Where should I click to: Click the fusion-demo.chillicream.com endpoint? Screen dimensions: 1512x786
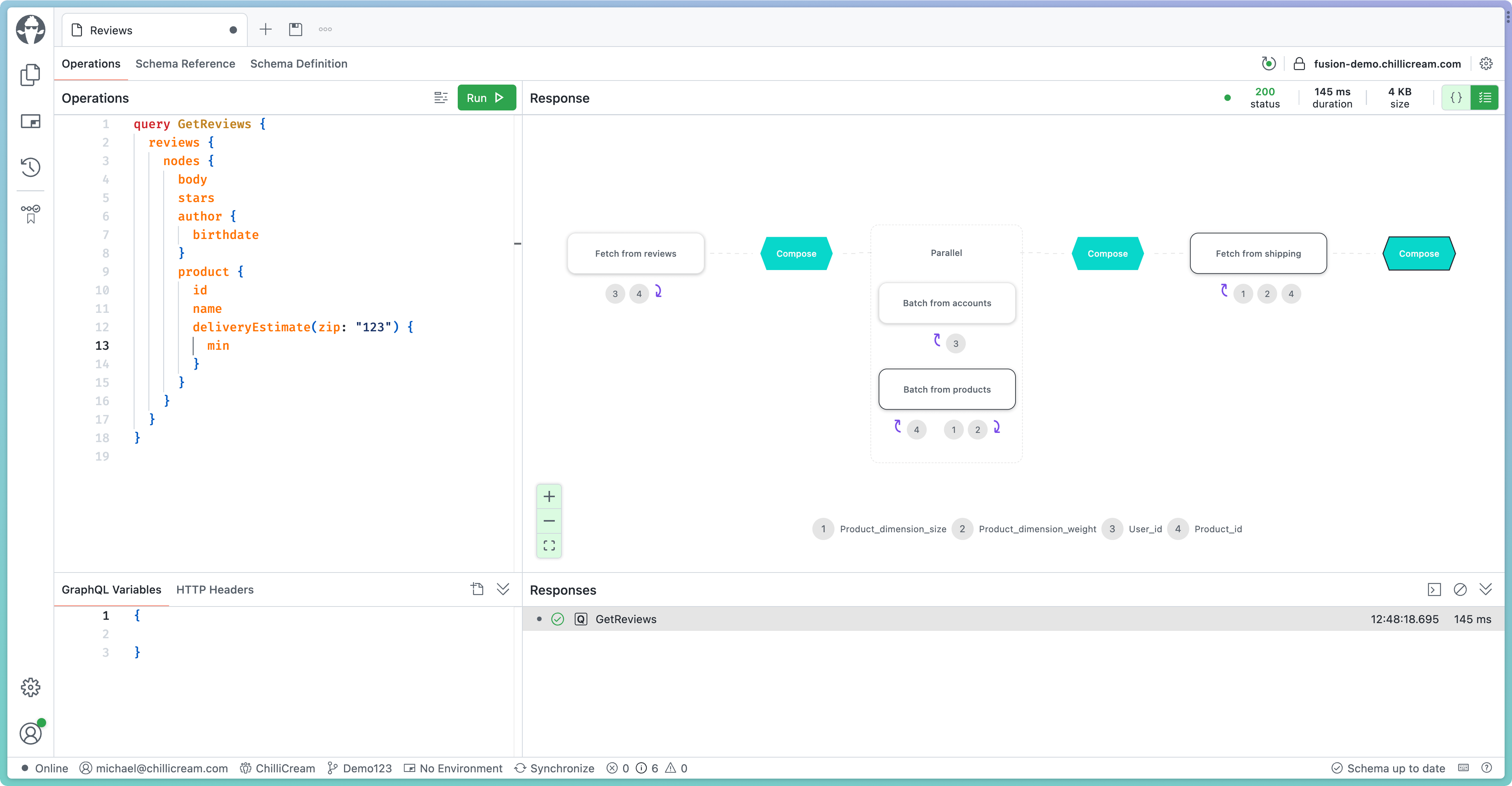1387,64
